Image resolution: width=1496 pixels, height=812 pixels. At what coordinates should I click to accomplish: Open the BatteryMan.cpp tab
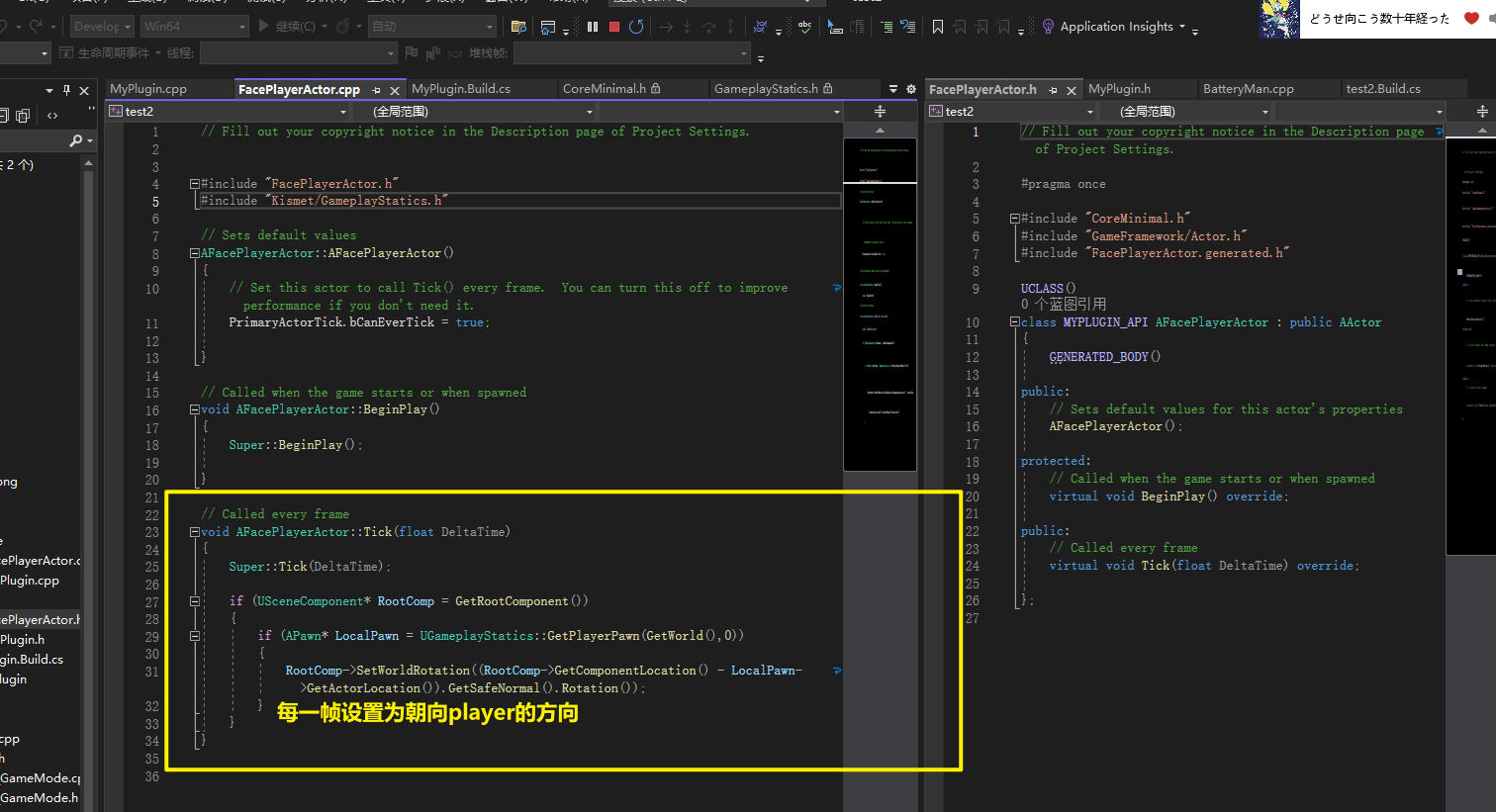point(1248,89)
